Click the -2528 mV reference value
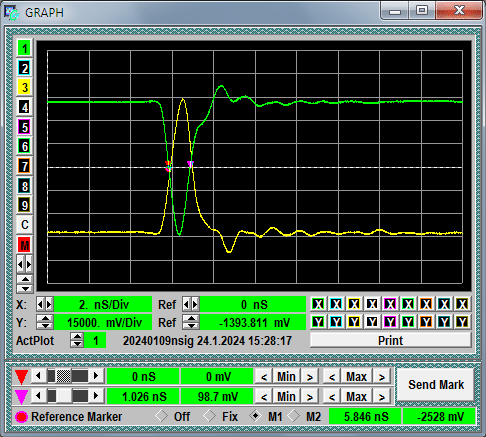The image size is (486, 437). pos(440,416)
